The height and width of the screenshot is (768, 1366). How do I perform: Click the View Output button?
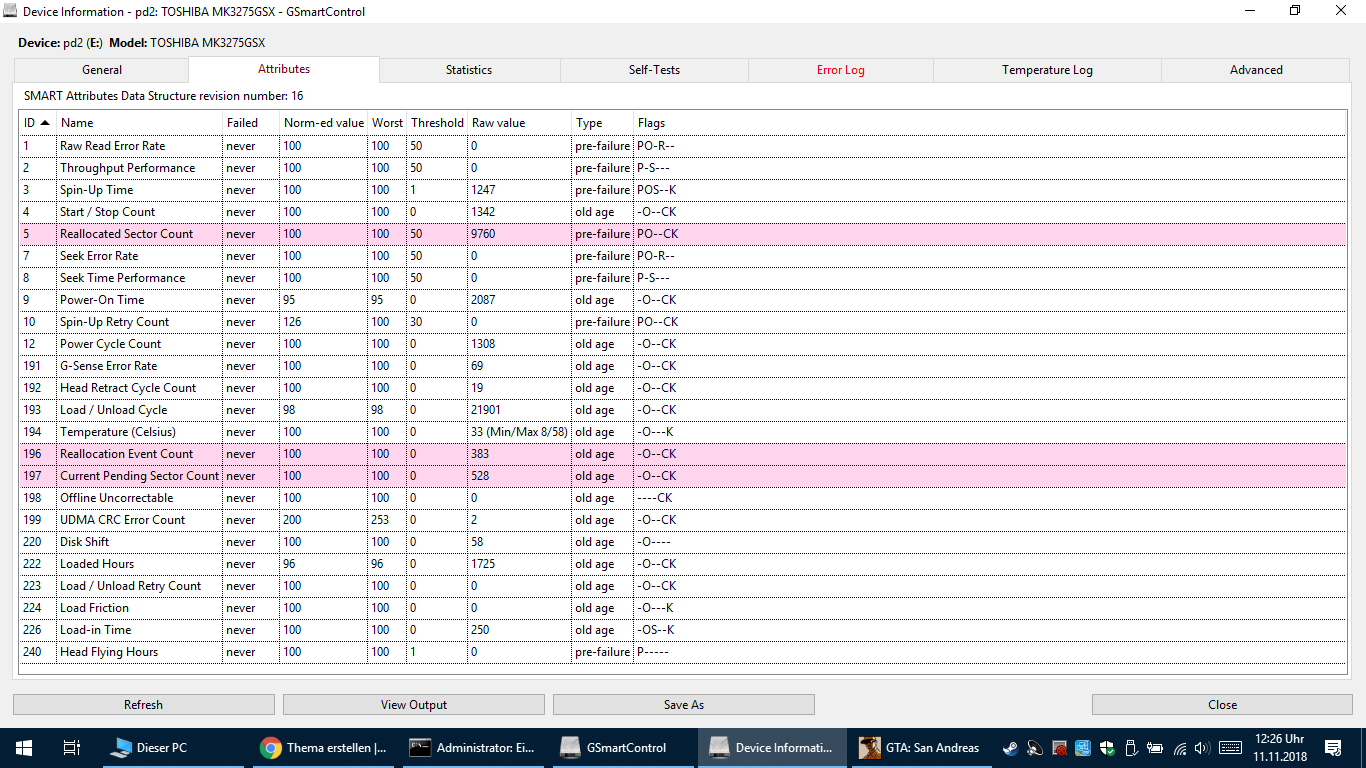coord(414,705)
